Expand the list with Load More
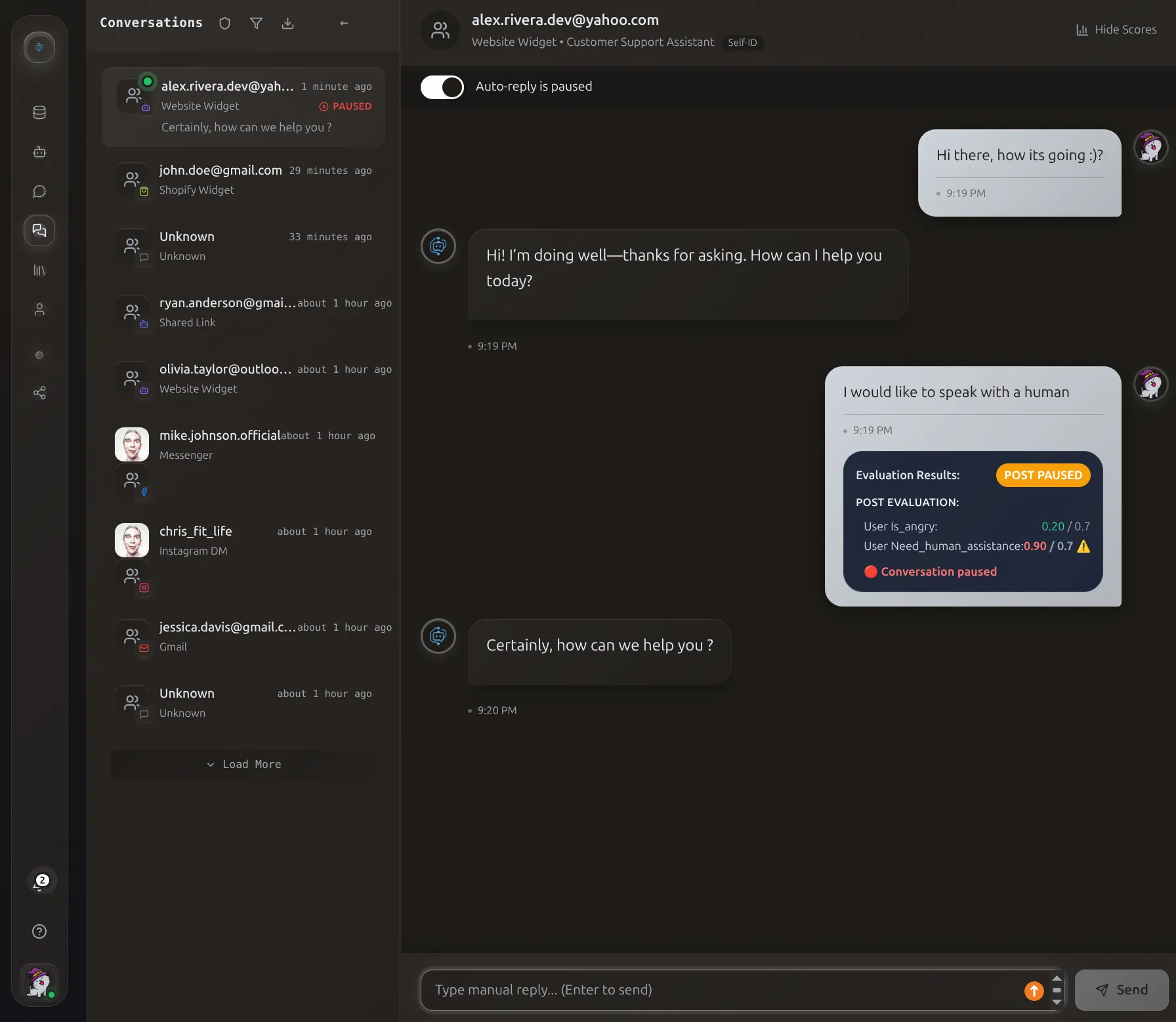 [243, 764]
